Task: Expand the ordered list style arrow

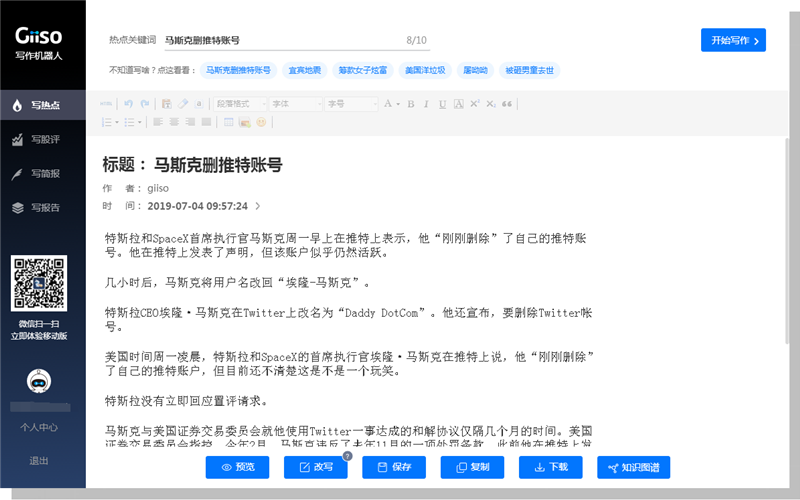Action: tap(117, 122)
